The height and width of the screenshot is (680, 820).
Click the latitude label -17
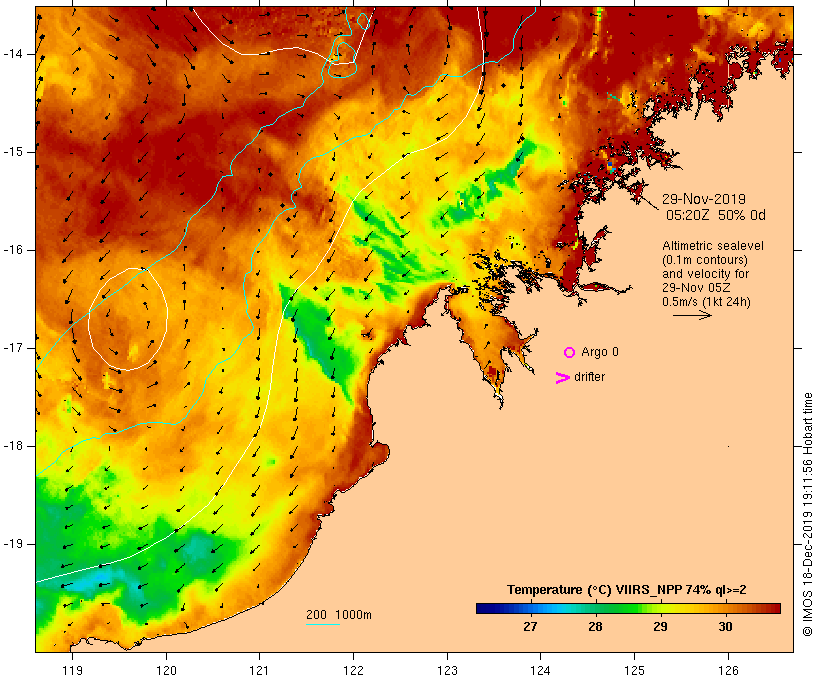click(x=13, y=348)
